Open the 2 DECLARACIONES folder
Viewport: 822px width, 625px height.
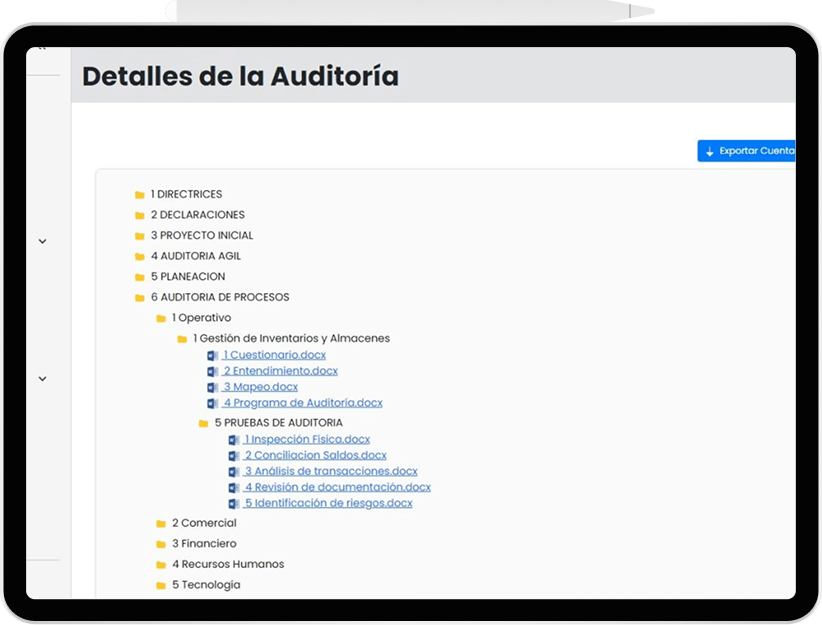[197, 215]
